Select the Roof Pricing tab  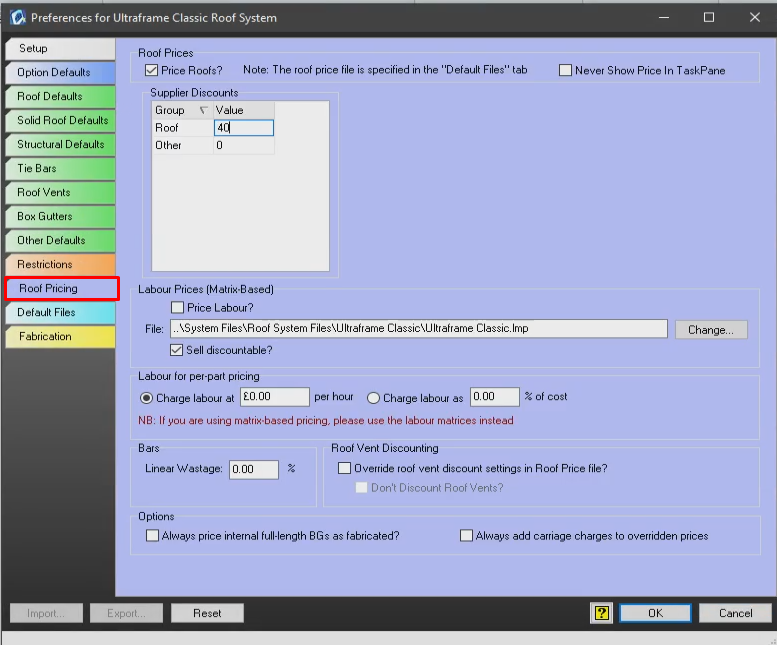click(62, 288)
